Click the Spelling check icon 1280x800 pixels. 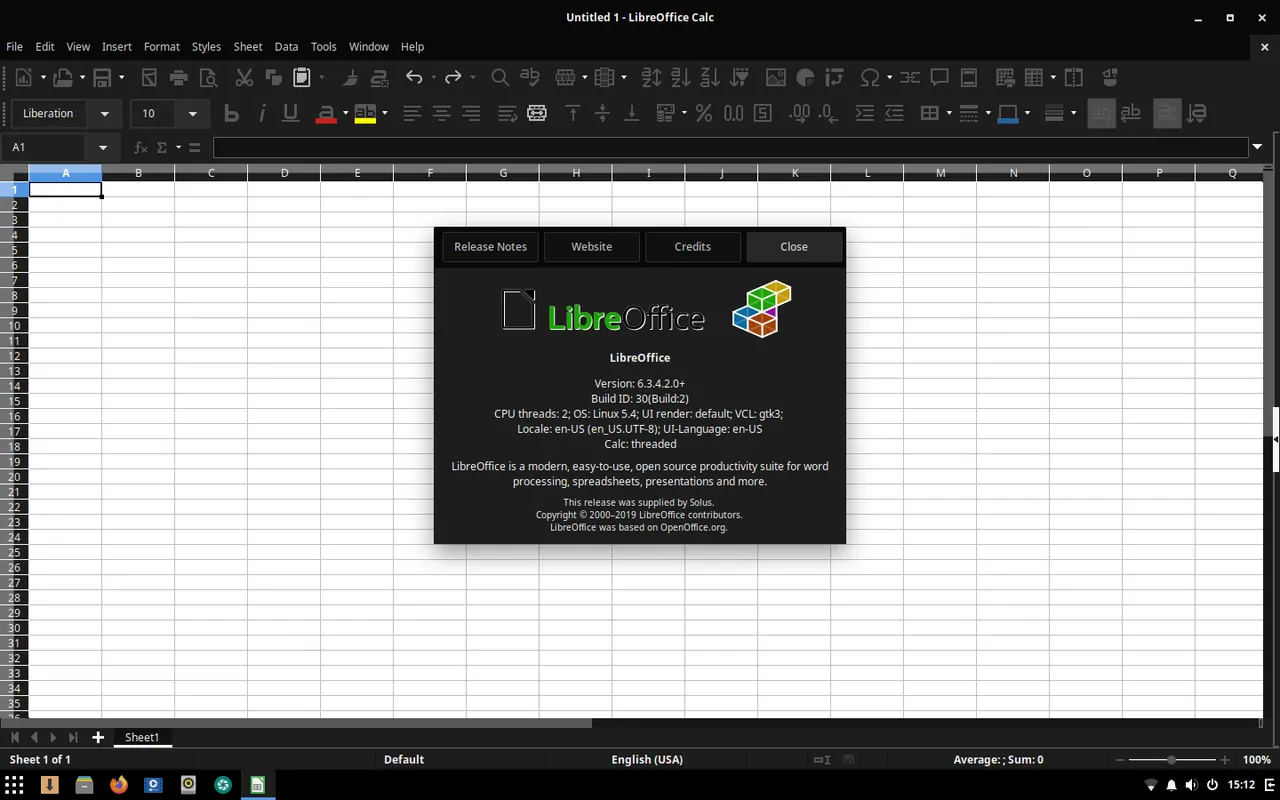pyautogui.click(x=530, y=77)
